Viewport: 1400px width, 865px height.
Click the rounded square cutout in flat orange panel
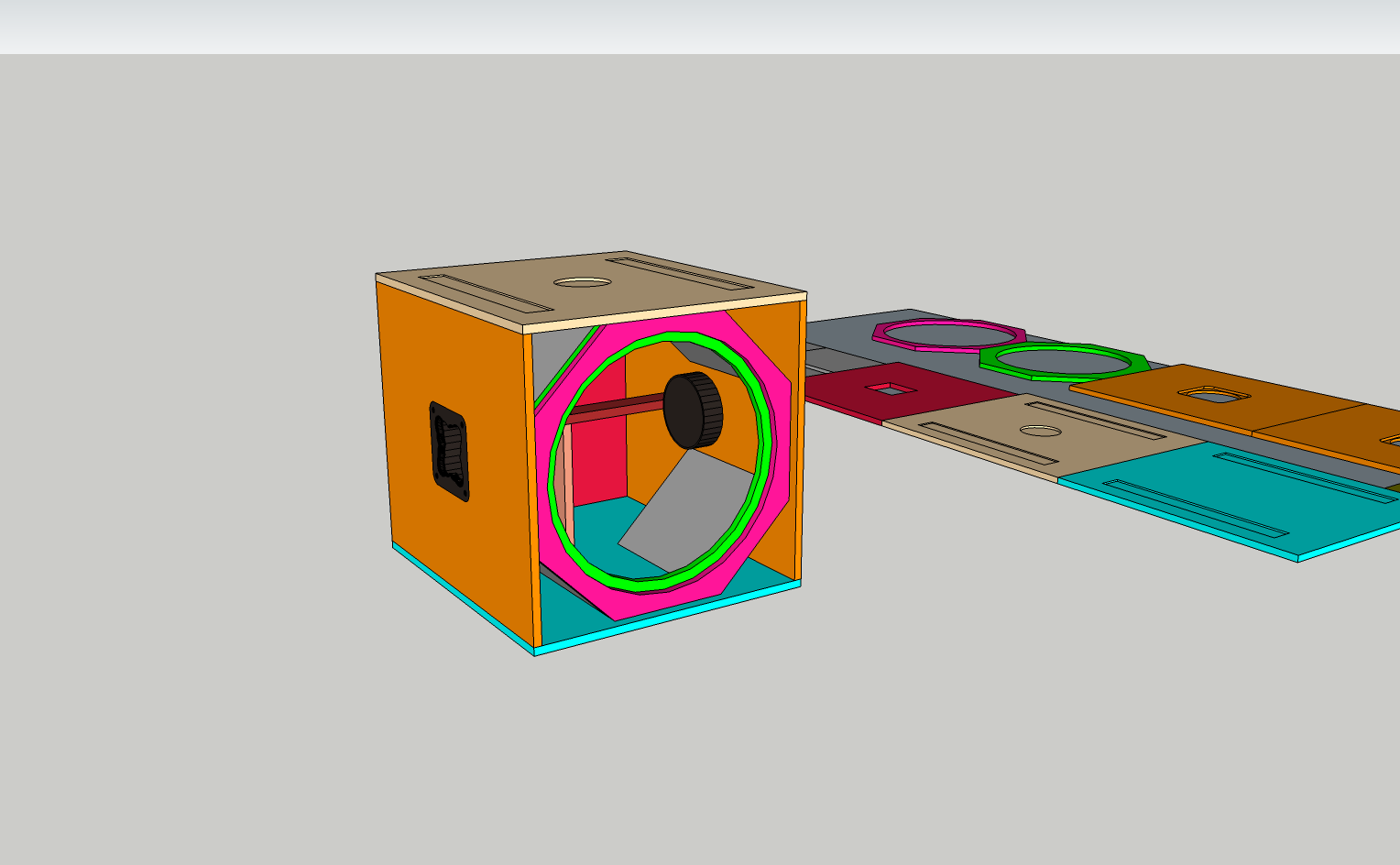tap(1212, 395)
